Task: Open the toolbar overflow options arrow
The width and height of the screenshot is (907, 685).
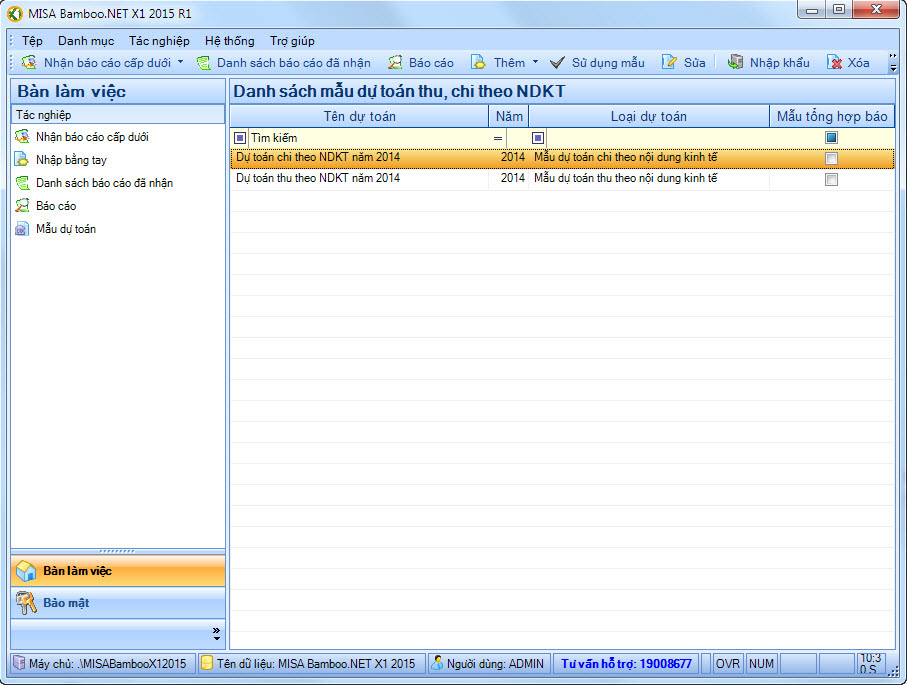Action: 893,62
